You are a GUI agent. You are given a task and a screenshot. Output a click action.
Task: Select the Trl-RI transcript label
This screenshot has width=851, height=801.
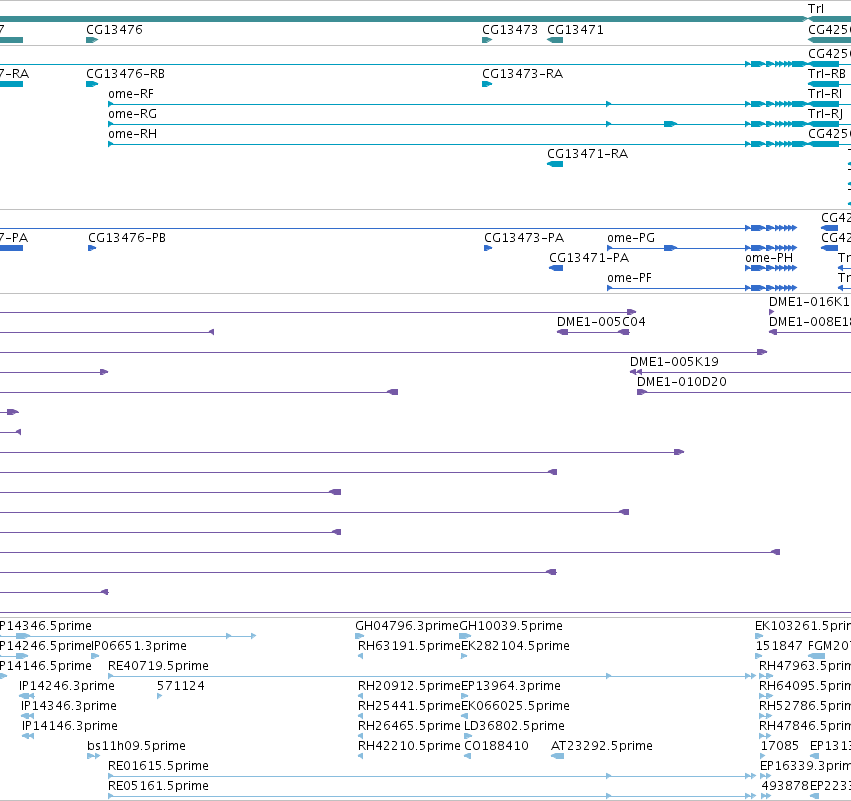(825, 94)
